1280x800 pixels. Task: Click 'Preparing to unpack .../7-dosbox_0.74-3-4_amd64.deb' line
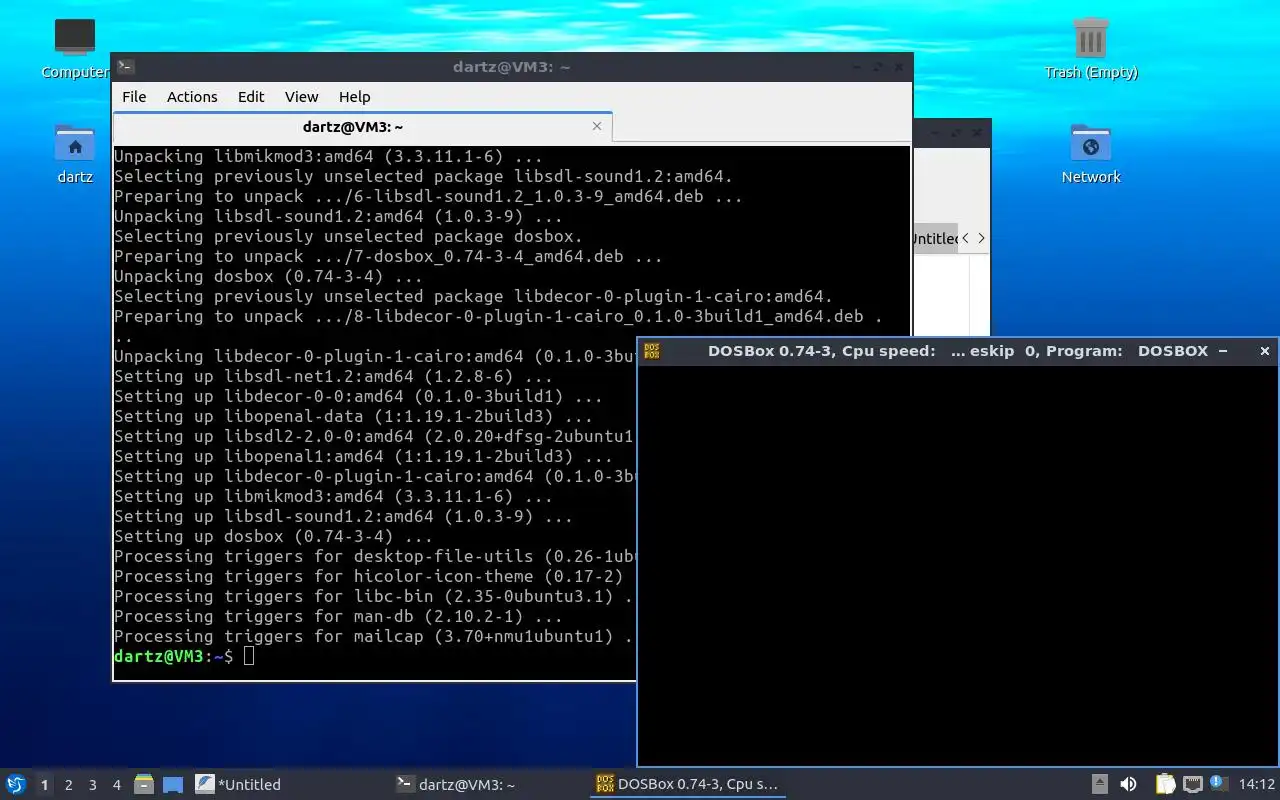pos(388,256)
